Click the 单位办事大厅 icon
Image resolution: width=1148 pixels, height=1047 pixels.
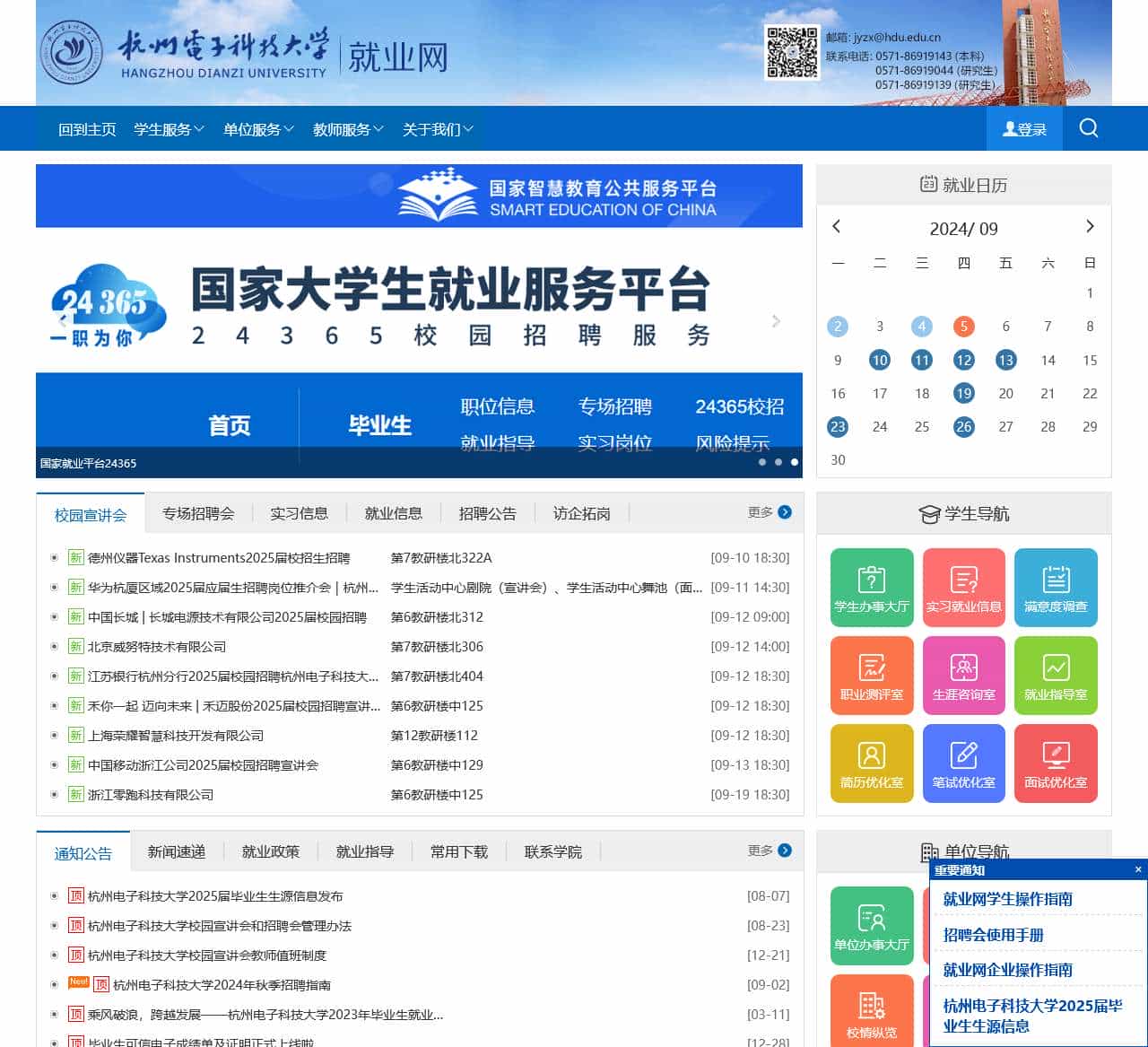[x=871, y=925]
